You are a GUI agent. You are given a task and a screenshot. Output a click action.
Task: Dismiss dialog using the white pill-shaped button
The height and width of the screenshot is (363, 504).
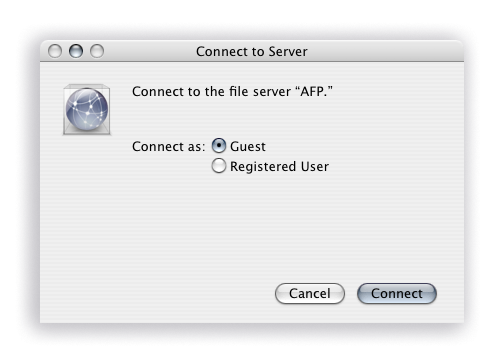(310, 293)
